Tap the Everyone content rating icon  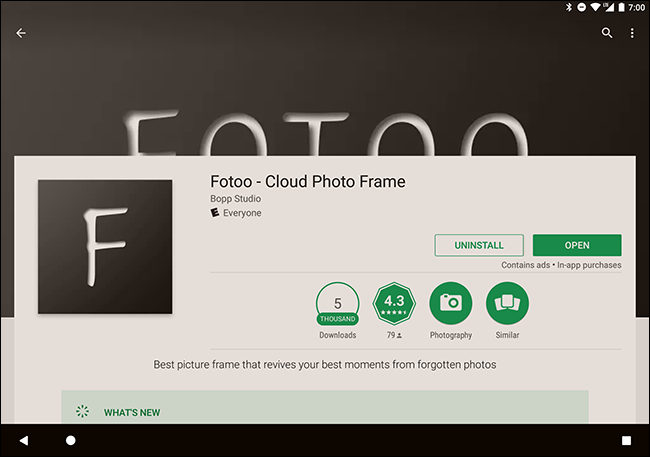(215, 213)
